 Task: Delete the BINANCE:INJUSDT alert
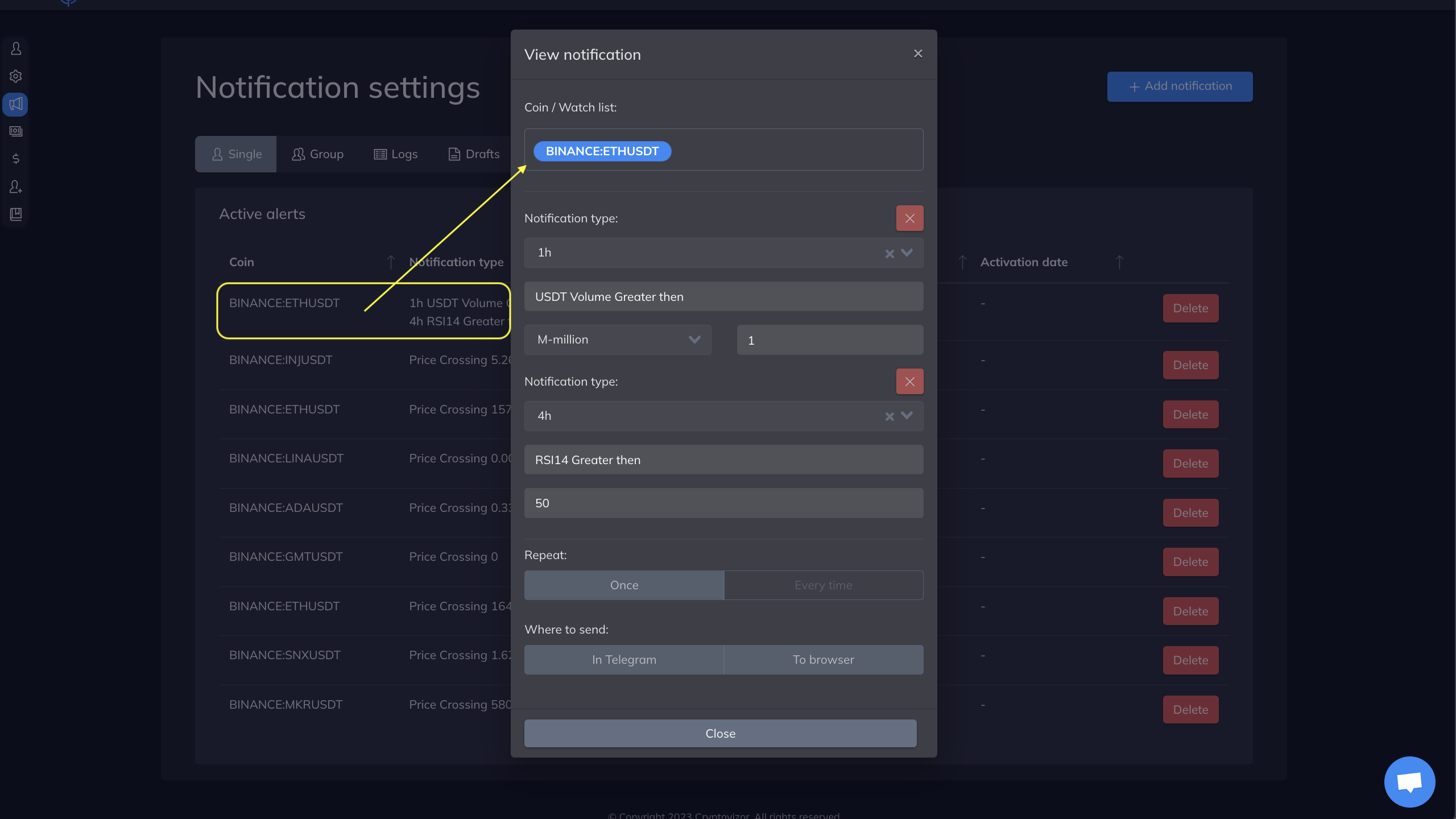pos(1190,365)
